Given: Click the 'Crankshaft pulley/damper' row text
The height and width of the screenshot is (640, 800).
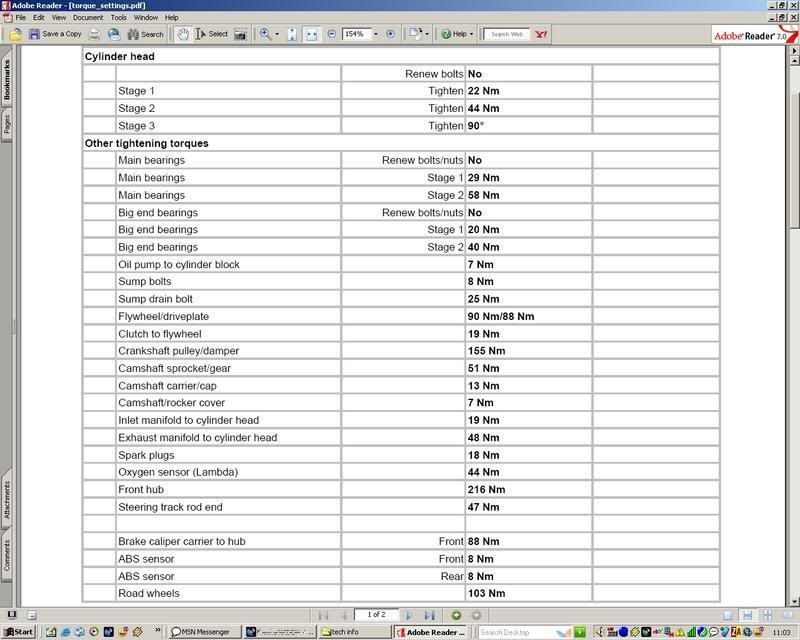Looking at the screenshot, I should [179, 351].
